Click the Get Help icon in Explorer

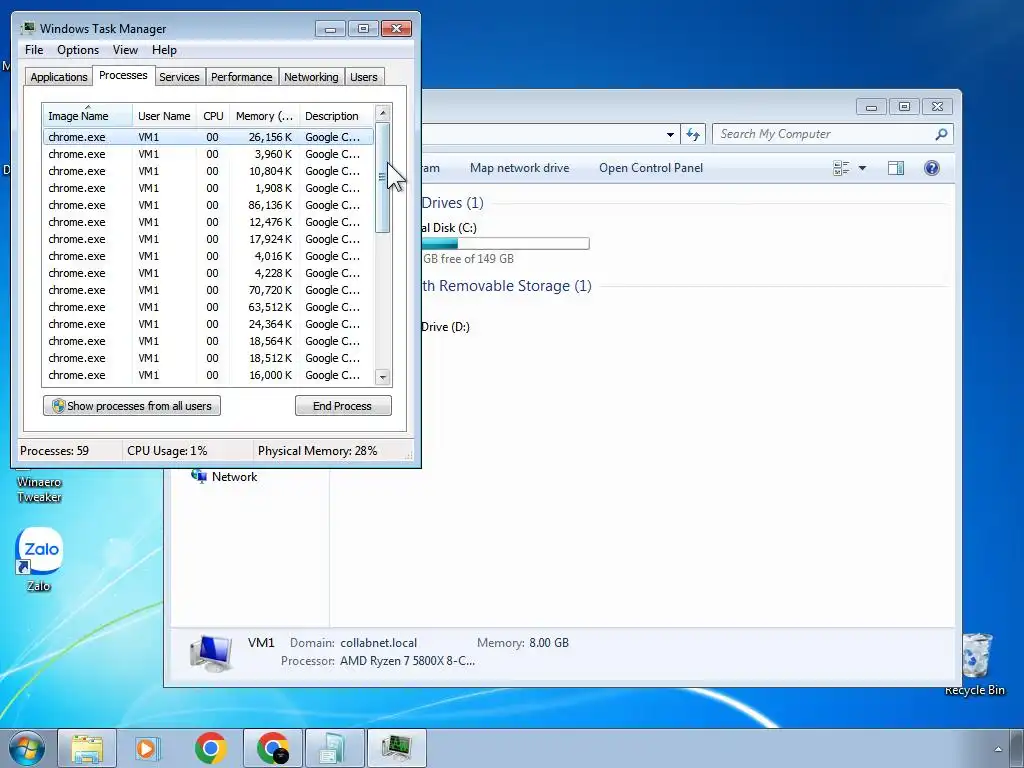932,168
